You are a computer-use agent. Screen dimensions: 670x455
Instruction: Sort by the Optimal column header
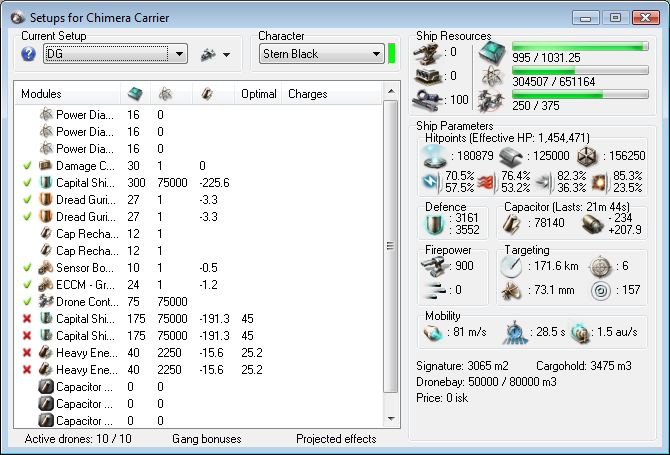click(259, 94)
